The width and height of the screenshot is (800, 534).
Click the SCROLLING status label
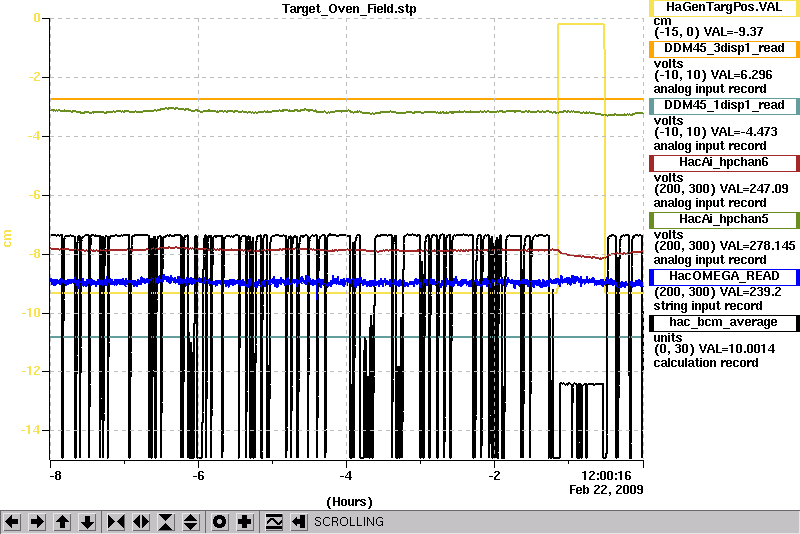click(349, 522)
